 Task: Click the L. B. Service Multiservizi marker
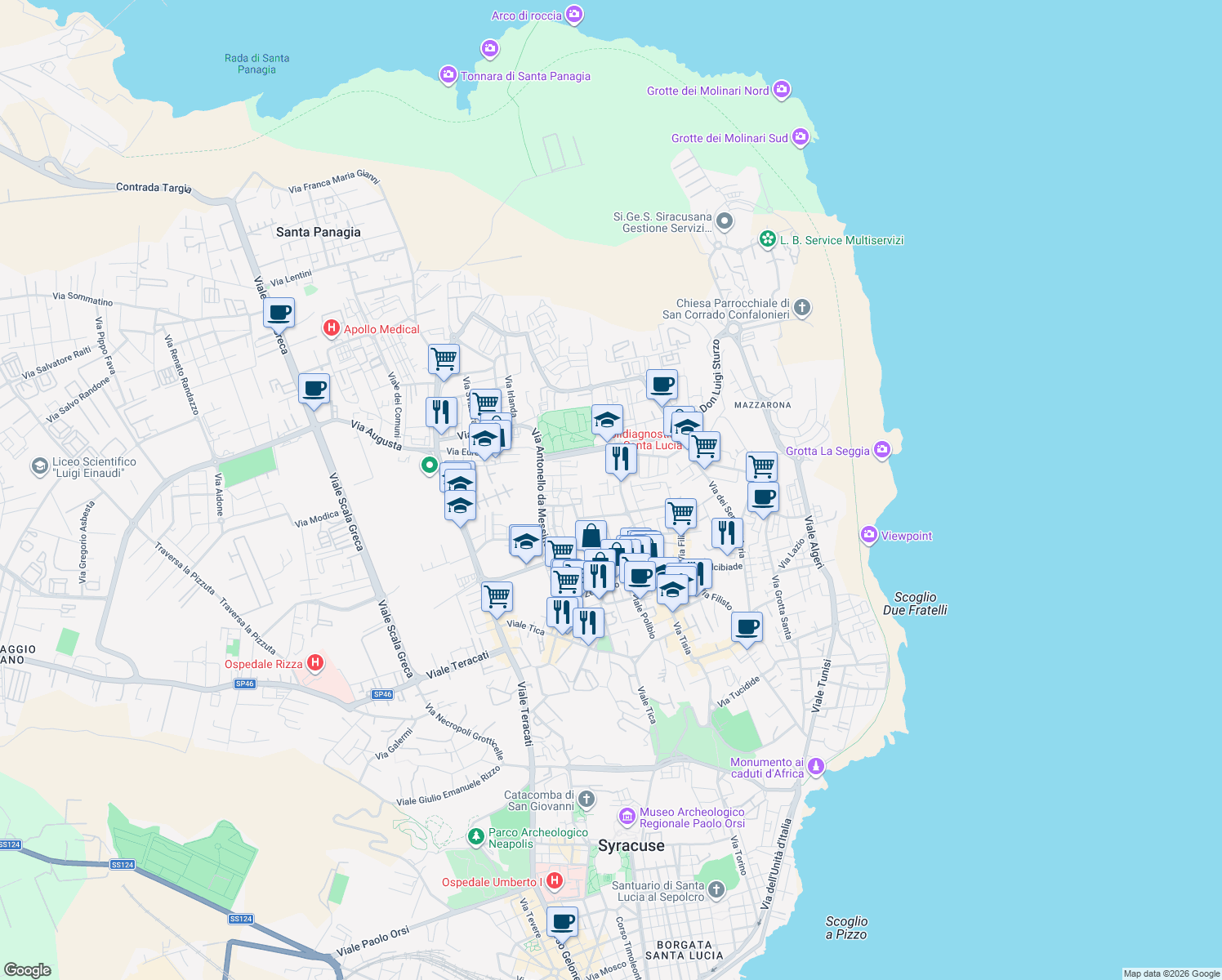pyautogui.click(x=766, y=239)
